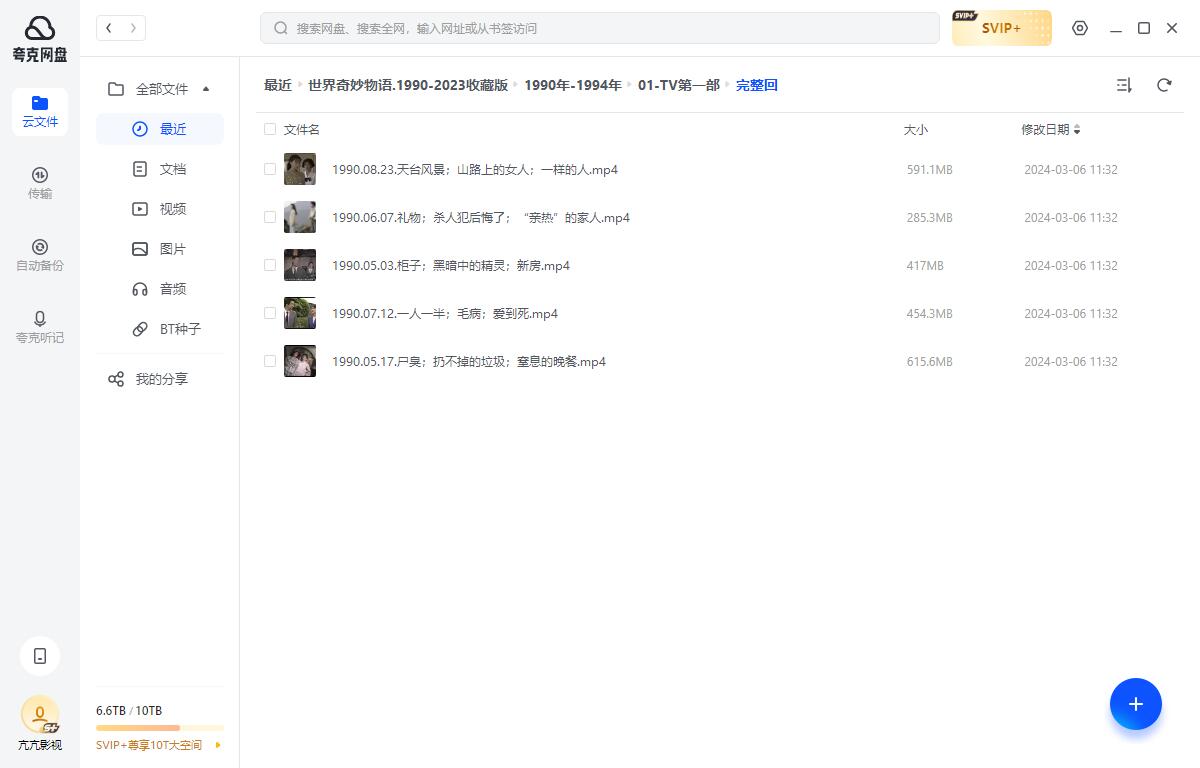Open the 完整回 link
1200x768 pixels.
pyautogui.click(x=757, y=85)
